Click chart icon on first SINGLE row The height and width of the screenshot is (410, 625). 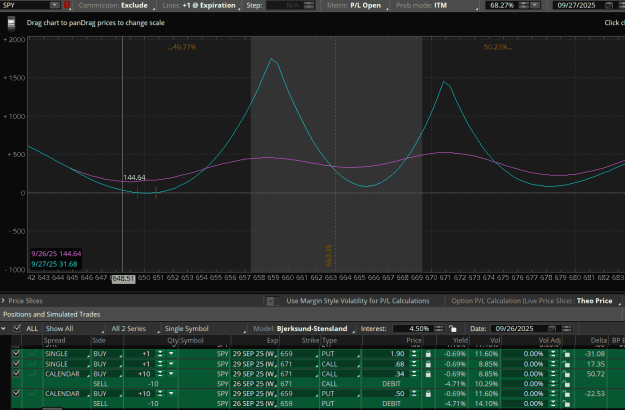tap(32, 353)
